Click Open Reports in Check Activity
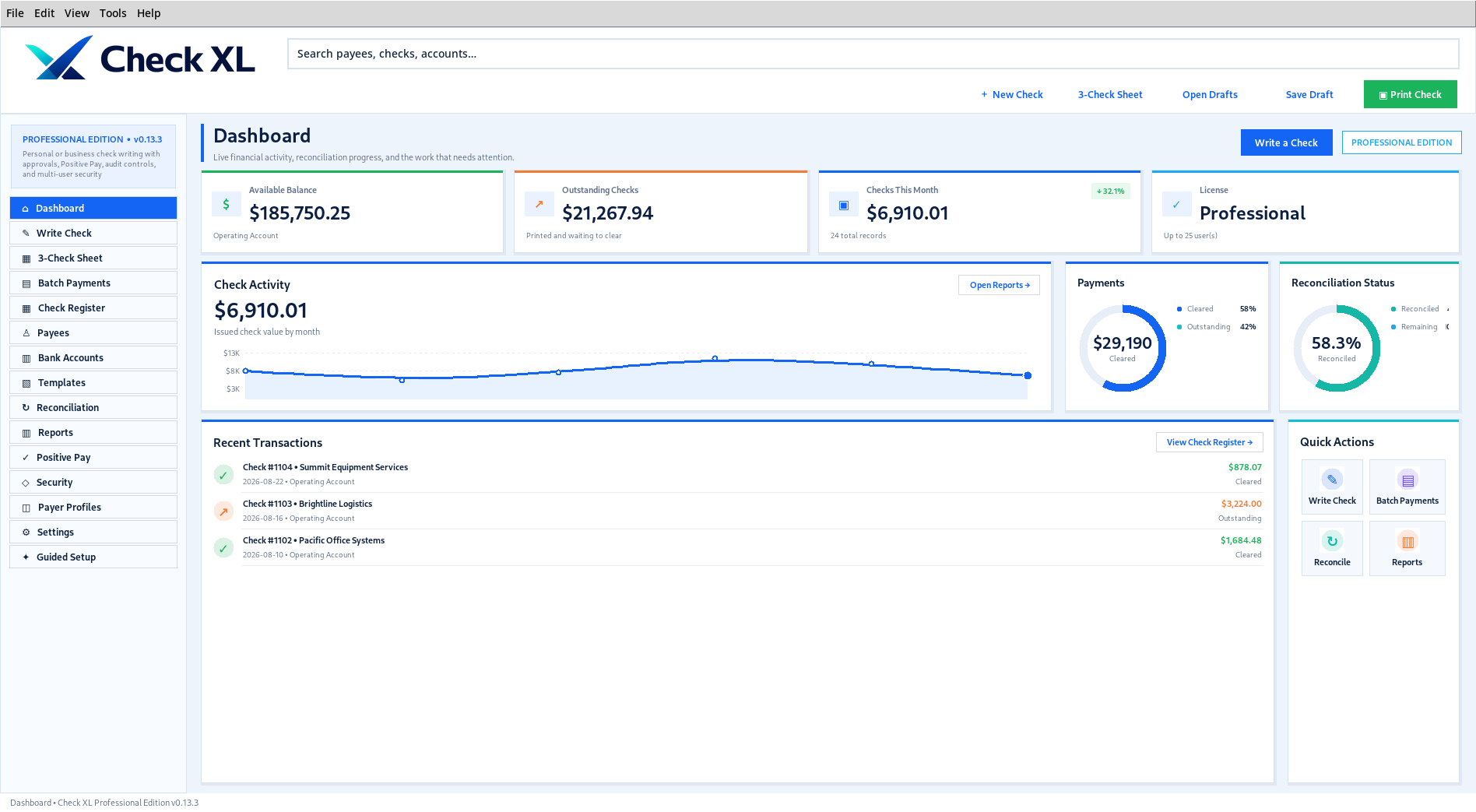 (999, 285)
